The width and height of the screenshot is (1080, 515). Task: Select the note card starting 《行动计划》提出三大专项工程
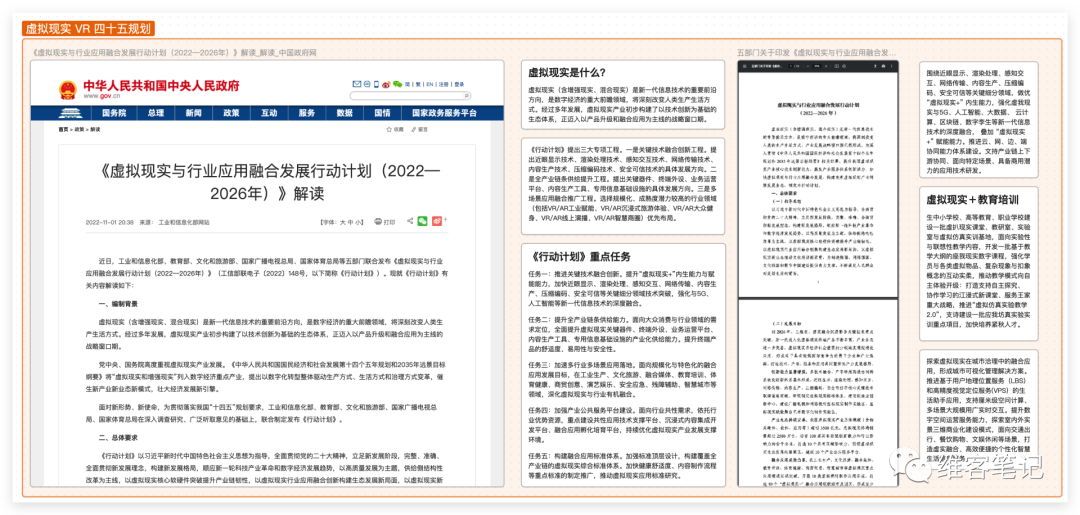click(x=623, y=187)
